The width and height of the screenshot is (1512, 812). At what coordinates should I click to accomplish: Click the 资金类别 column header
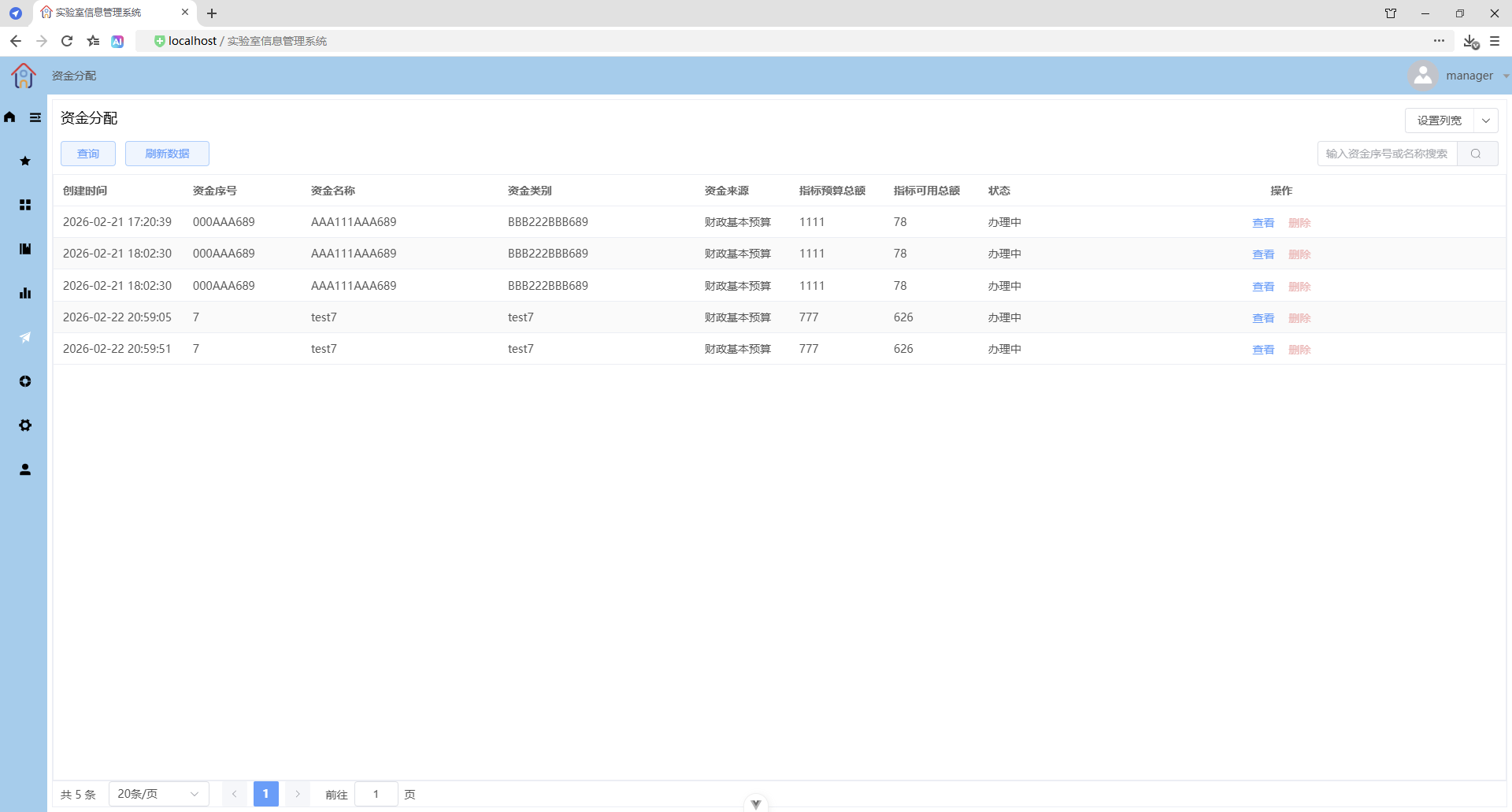(530, 191)
